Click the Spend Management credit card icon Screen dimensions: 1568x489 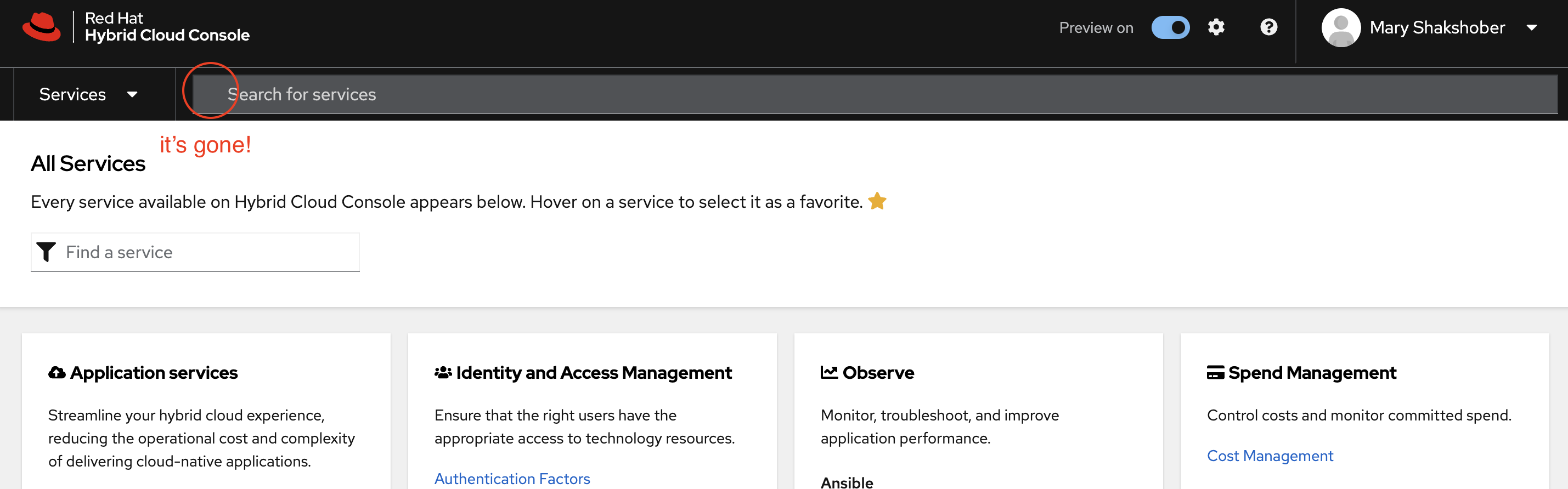[x=1215, y=373]
